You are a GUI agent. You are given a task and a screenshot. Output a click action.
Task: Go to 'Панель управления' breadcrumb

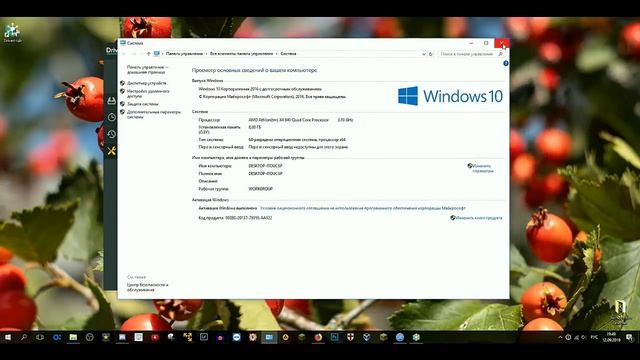click(184, 53)
